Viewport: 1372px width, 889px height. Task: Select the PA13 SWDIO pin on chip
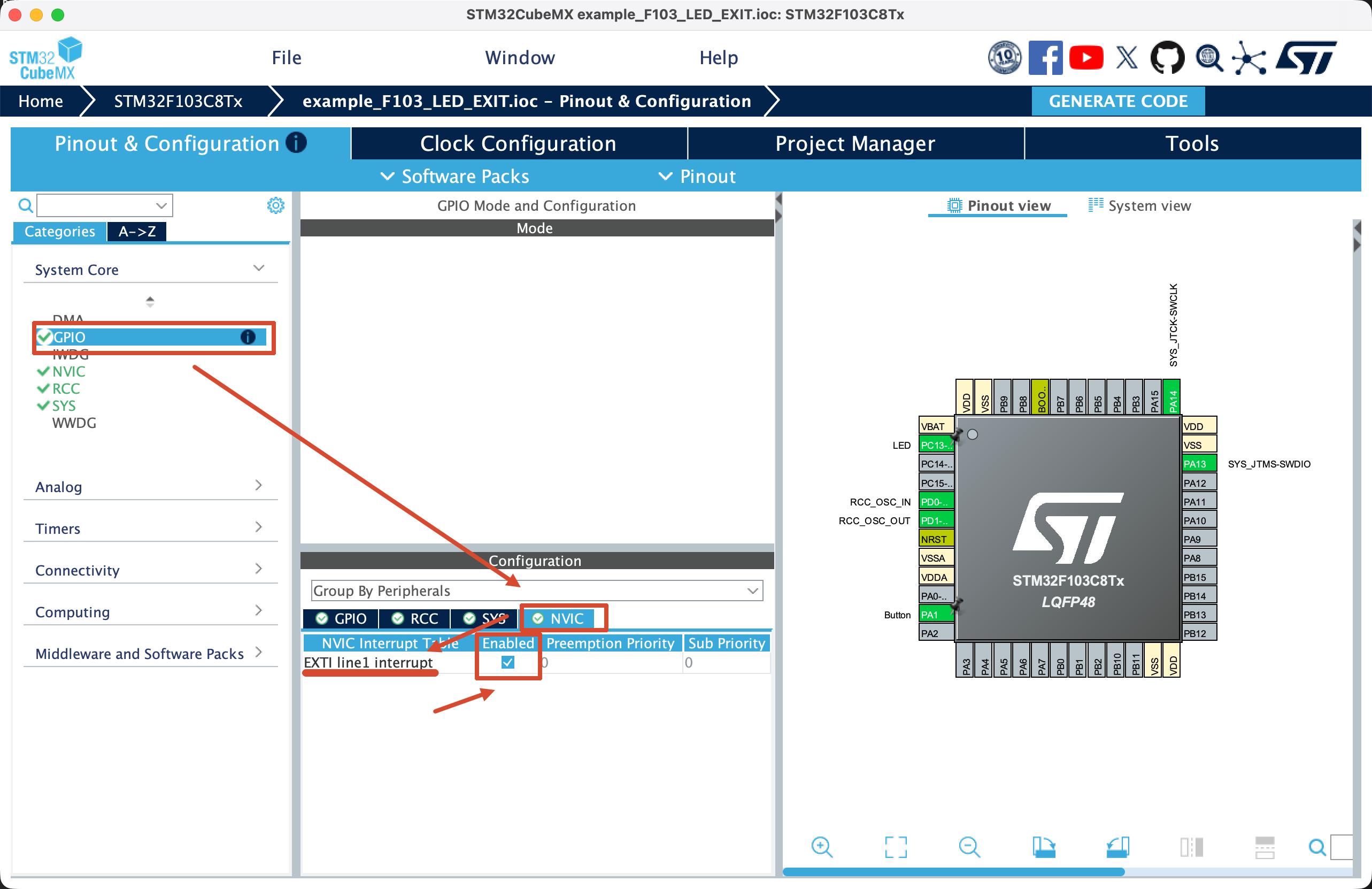(1199, 464)
